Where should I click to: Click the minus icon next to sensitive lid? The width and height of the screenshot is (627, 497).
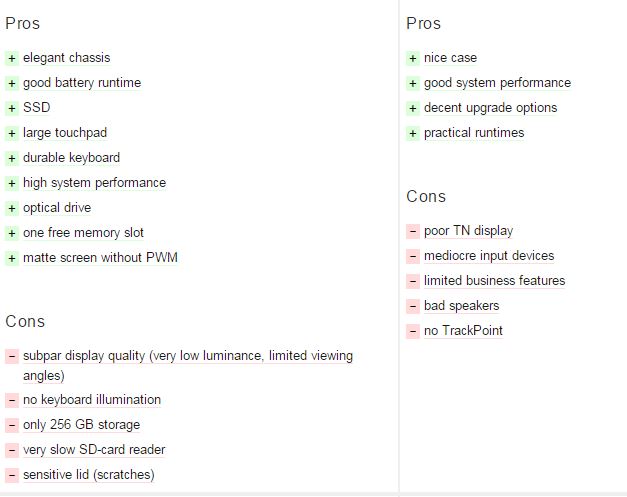click(x=12, y=475)
